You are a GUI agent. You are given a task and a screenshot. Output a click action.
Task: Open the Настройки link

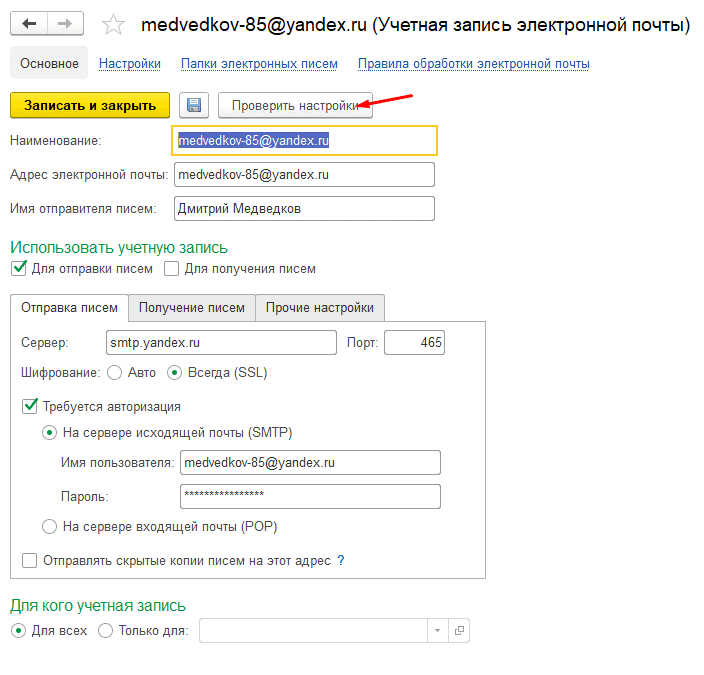(130, 64)
